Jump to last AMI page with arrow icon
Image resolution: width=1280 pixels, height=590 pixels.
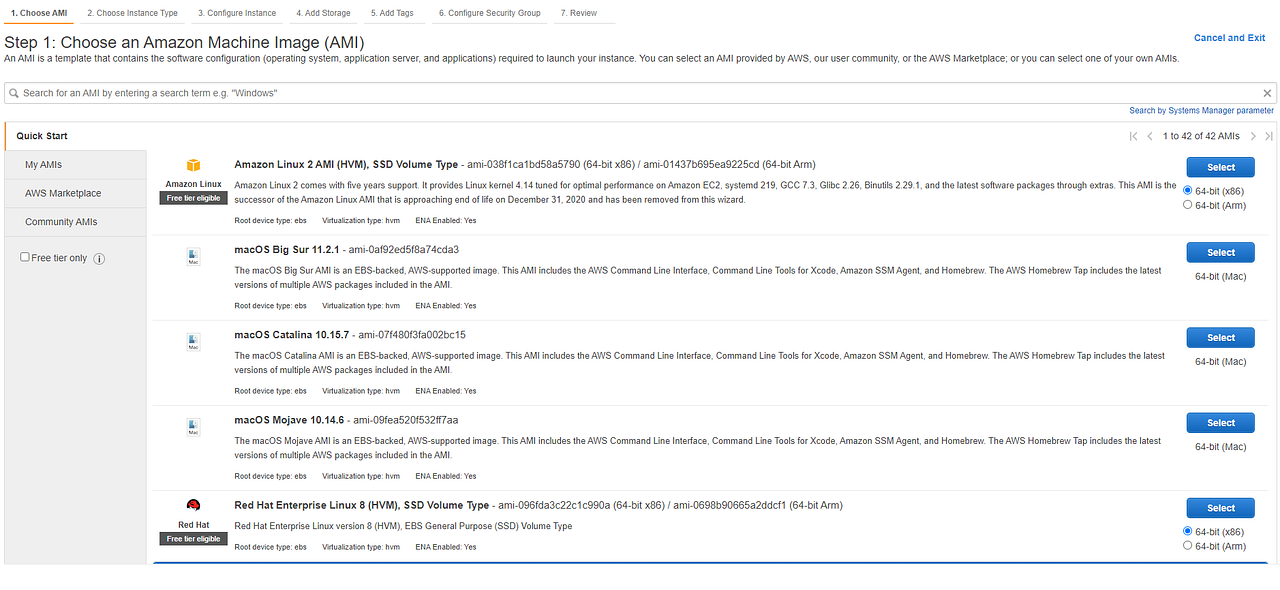(1268, 136)
